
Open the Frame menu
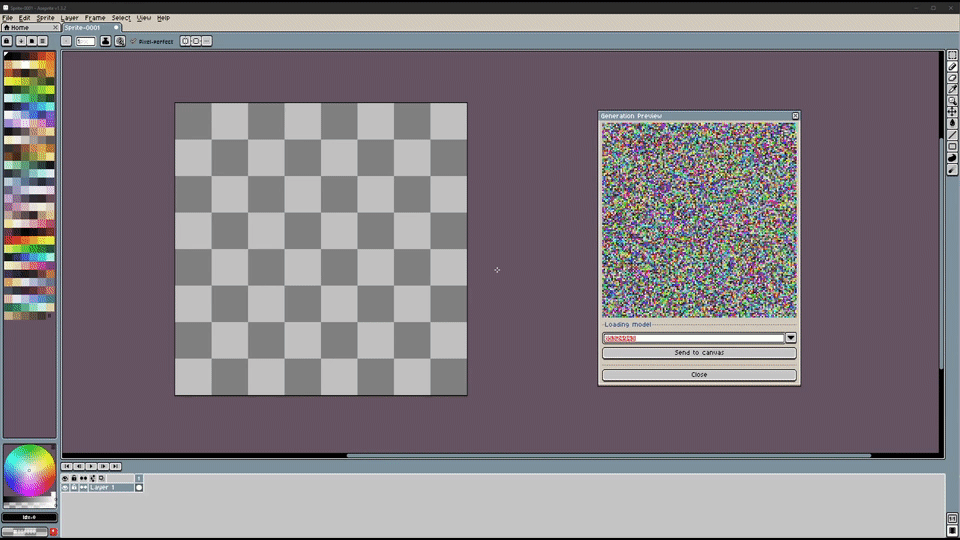pyautogui.click(x=95, y=18)
